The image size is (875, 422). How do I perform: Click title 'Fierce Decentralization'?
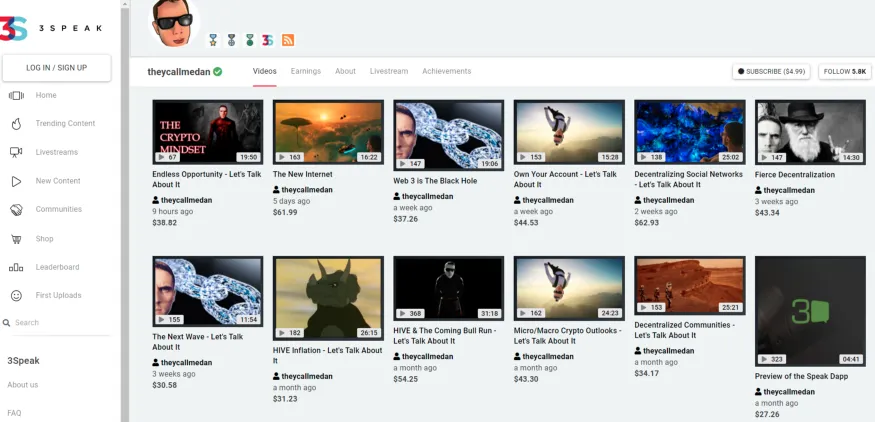(x=795, y=175)
